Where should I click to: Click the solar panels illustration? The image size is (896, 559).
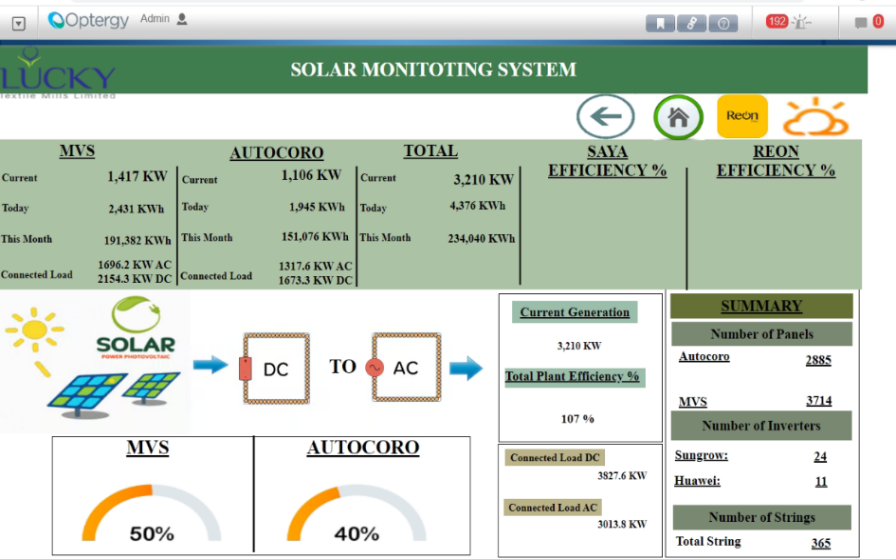pos(113,394)
